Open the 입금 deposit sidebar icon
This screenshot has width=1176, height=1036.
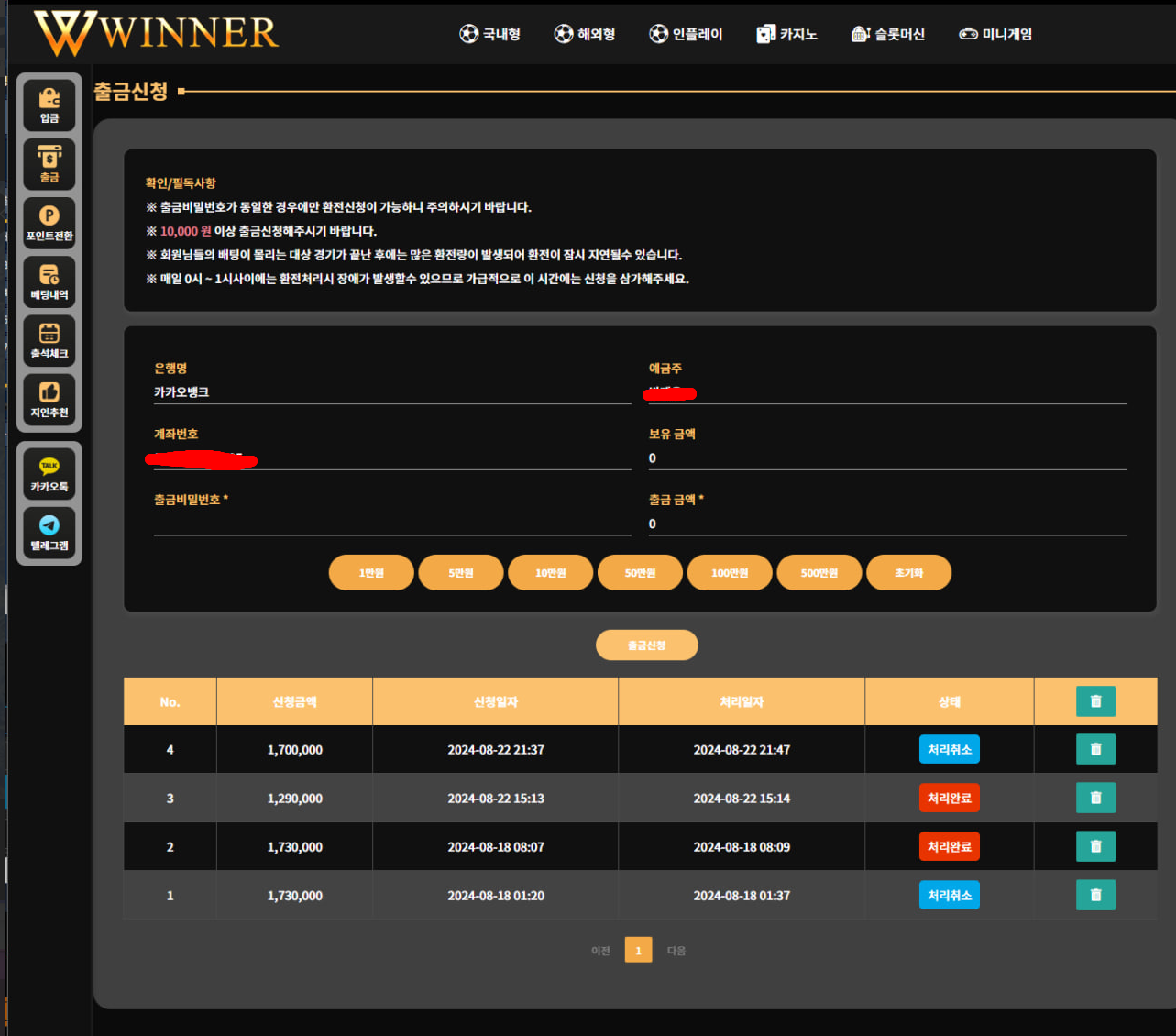pos(49,105)
